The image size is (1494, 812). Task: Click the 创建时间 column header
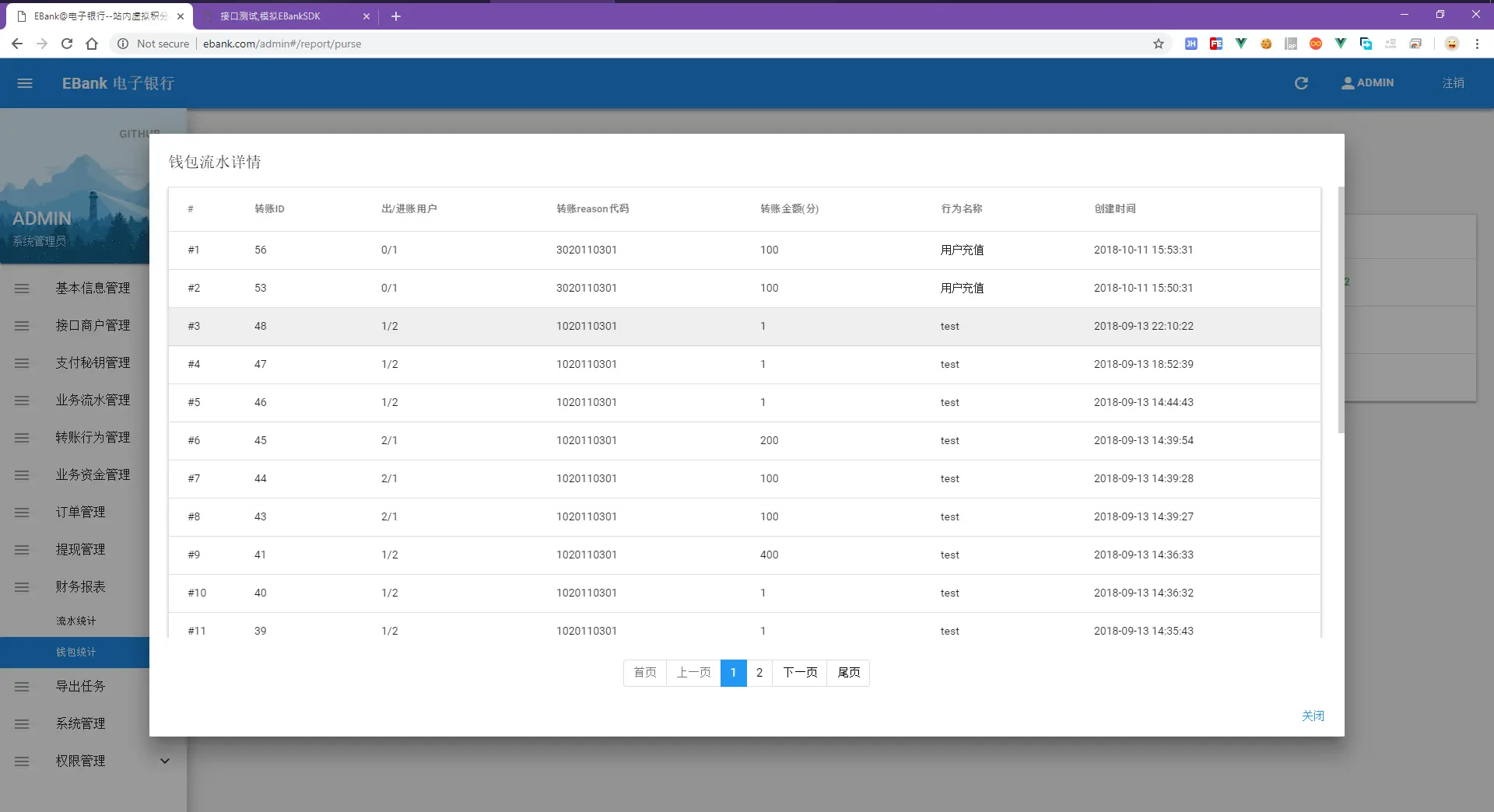1114,209
